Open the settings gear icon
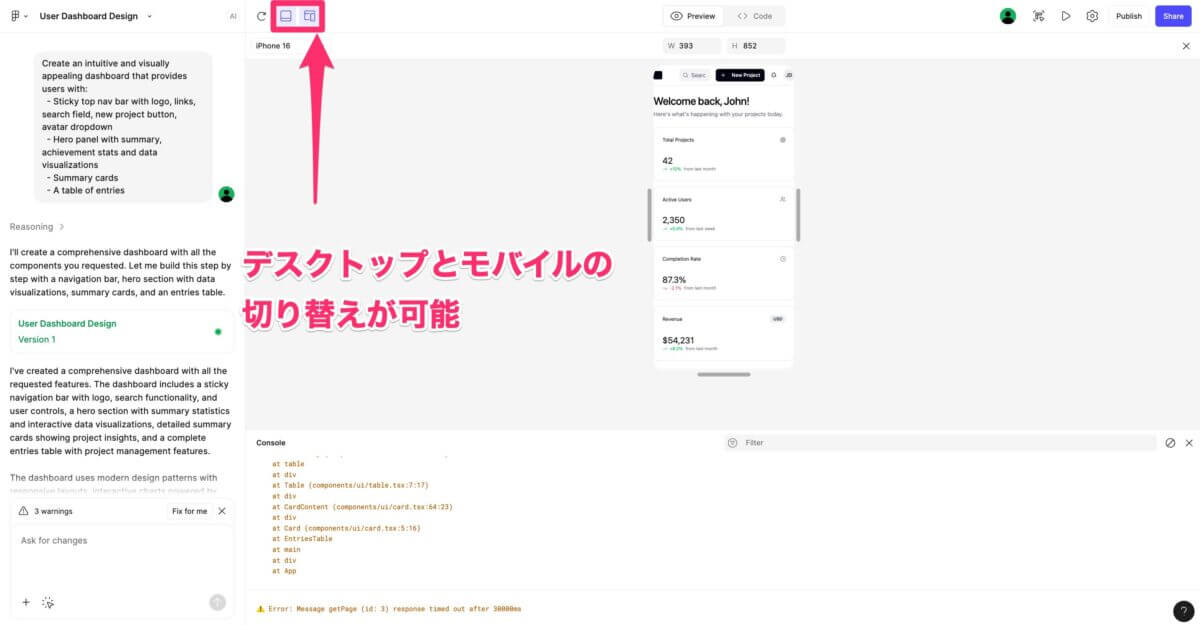1200x625 pixels. coord(1092,16)
